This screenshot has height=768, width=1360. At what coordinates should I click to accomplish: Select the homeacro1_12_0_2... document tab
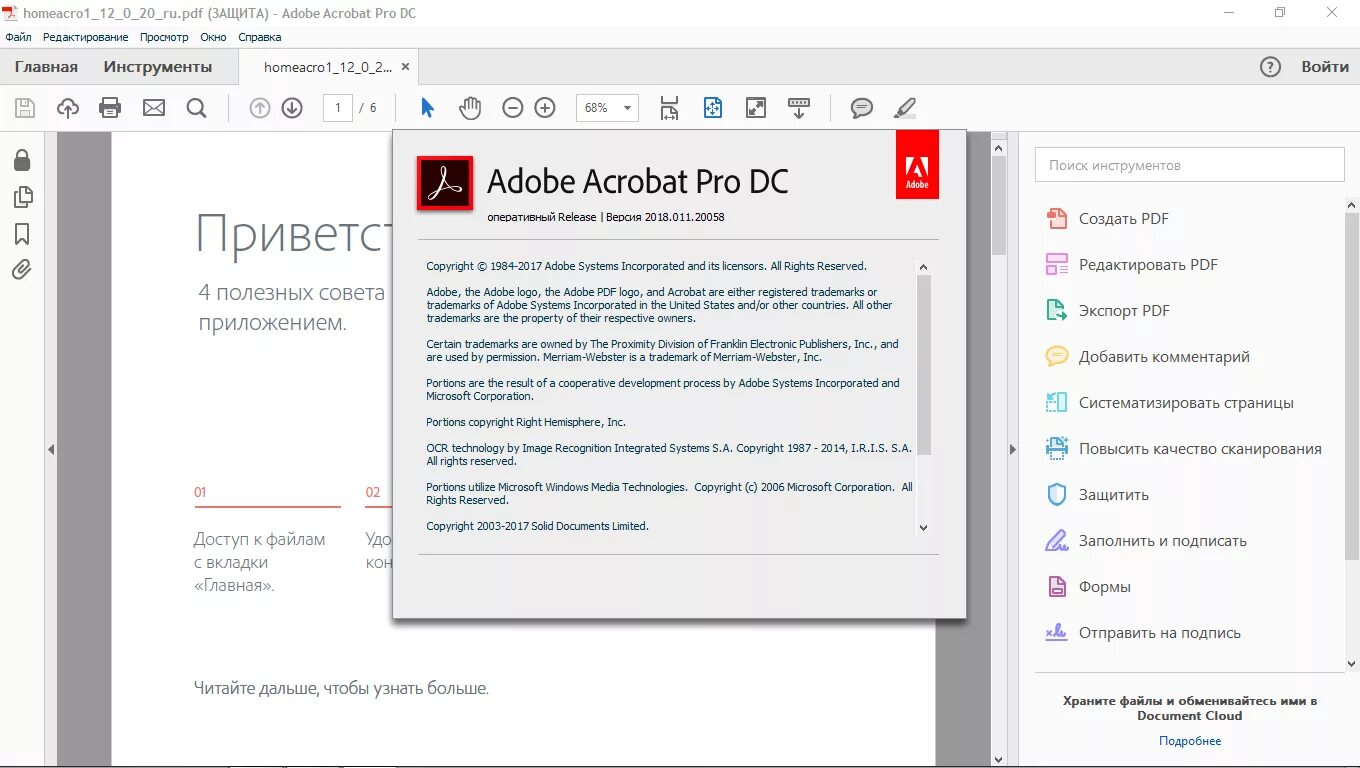328,67
